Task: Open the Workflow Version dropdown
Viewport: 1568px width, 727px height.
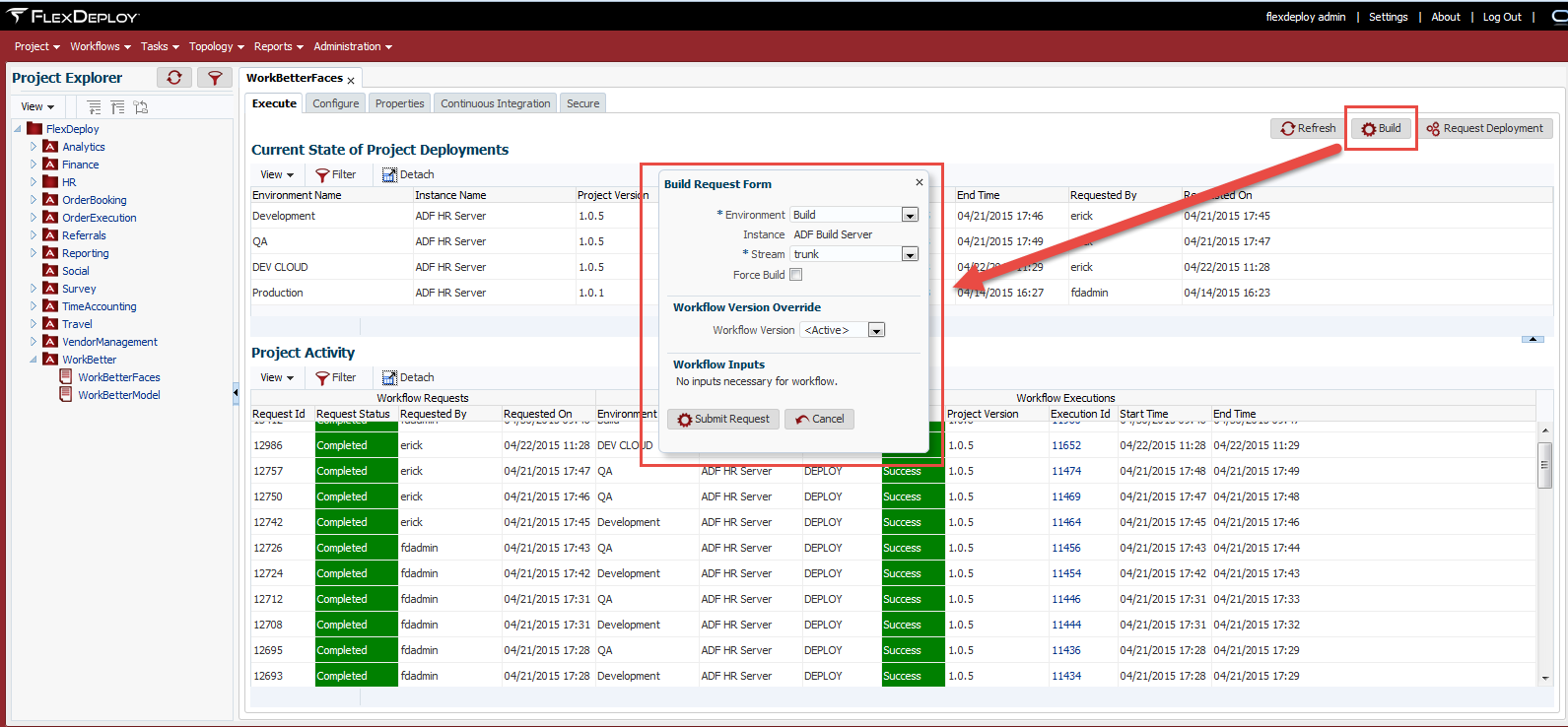Action: pyautogui.click(x=876, y=330)
